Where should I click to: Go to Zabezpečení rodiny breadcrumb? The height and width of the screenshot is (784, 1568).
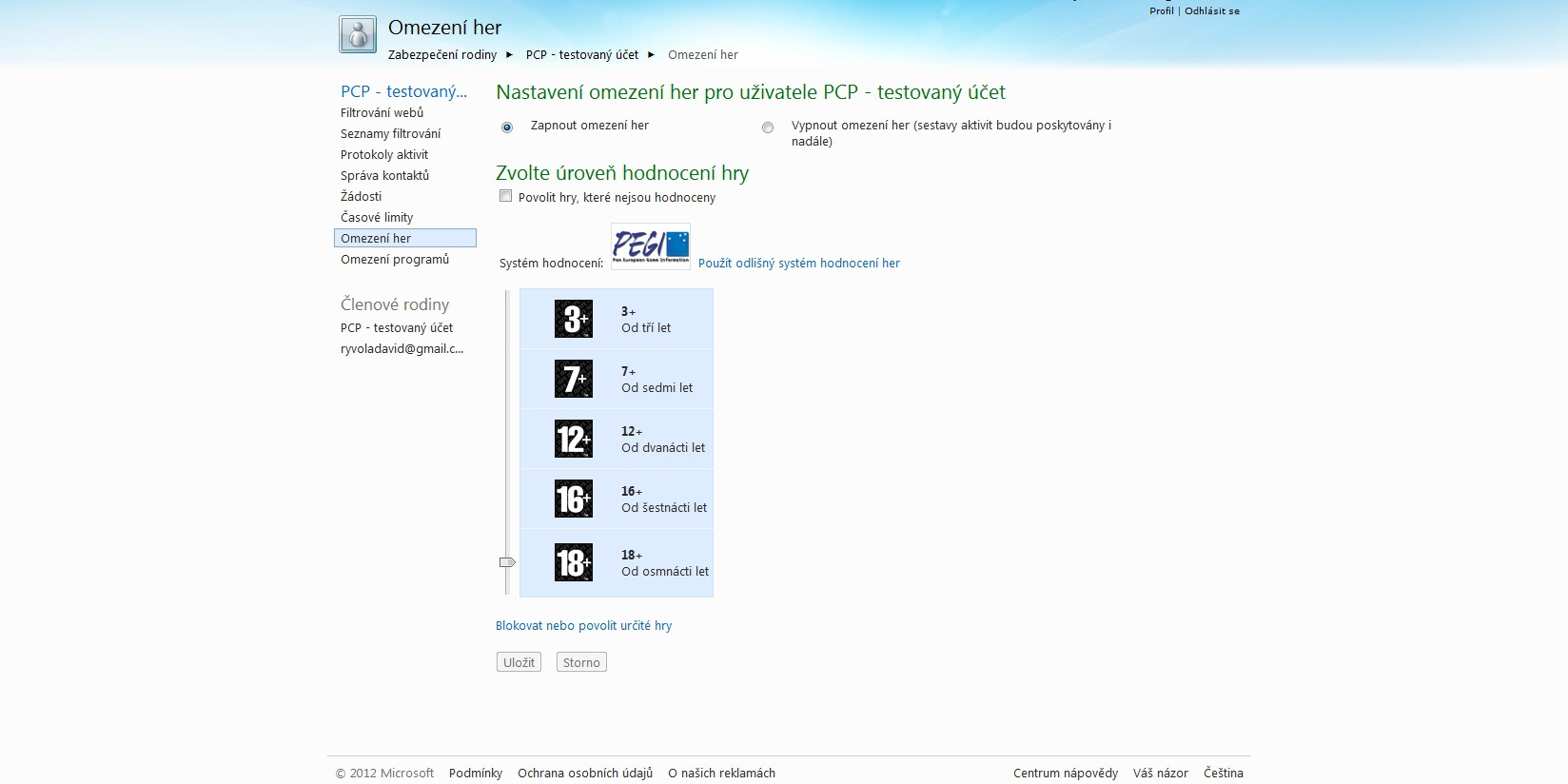tap(442, 54)
